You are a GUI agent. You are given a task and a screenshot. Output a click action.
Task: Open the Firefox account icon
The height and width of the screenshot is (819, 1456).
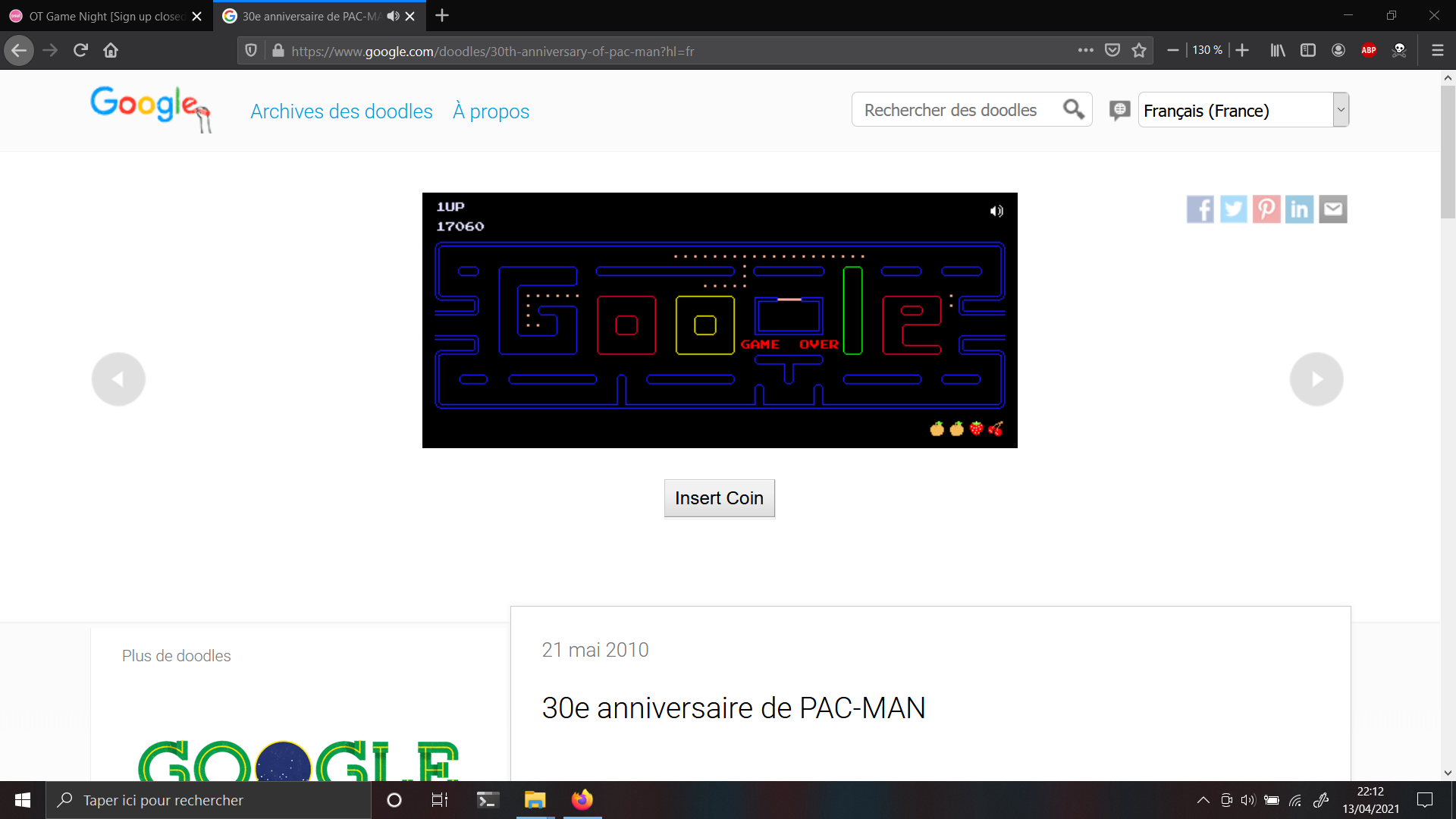1338,51
